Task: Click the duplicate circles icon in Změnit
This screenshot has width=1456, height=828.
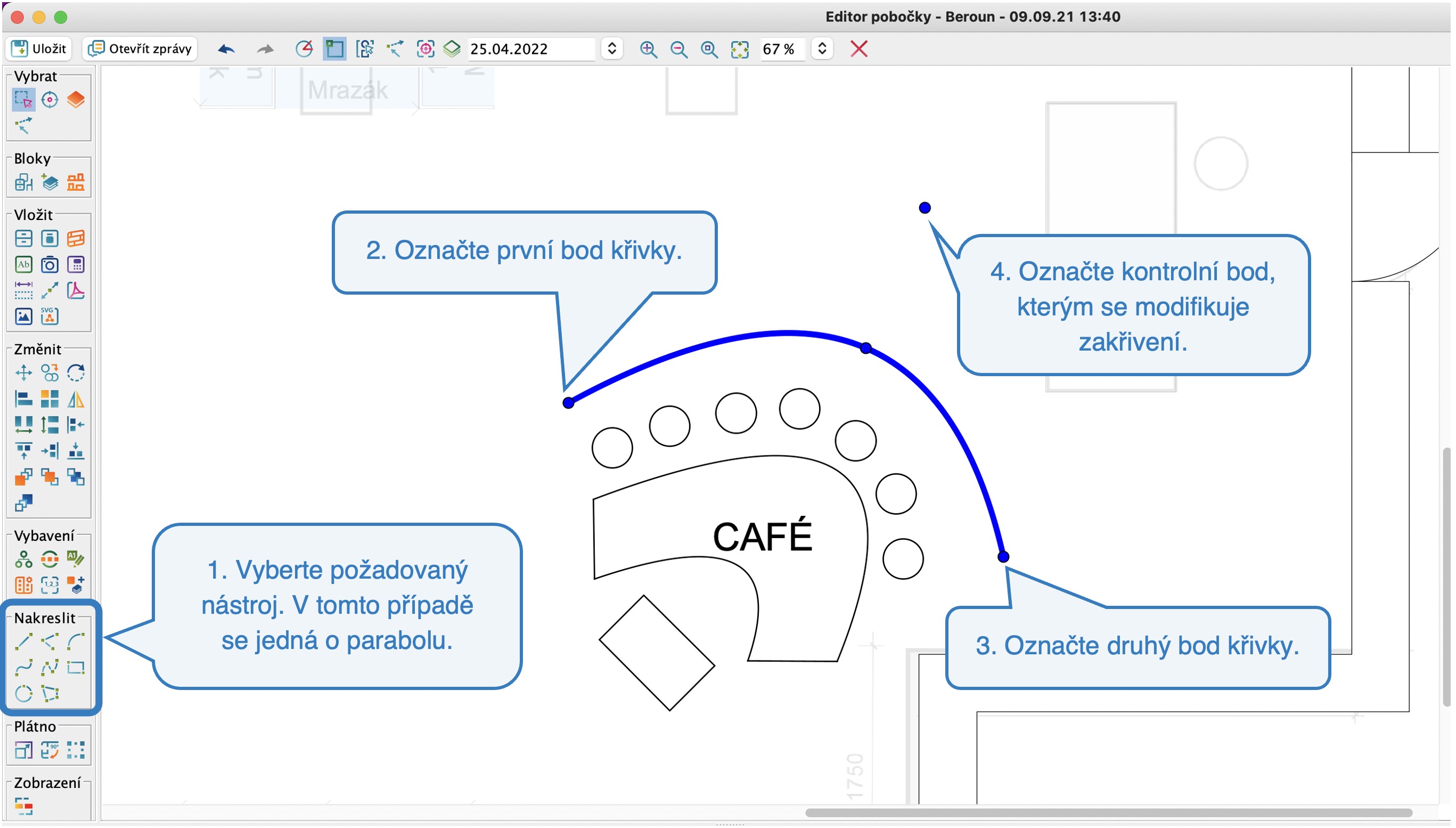Action: point(50,374)
